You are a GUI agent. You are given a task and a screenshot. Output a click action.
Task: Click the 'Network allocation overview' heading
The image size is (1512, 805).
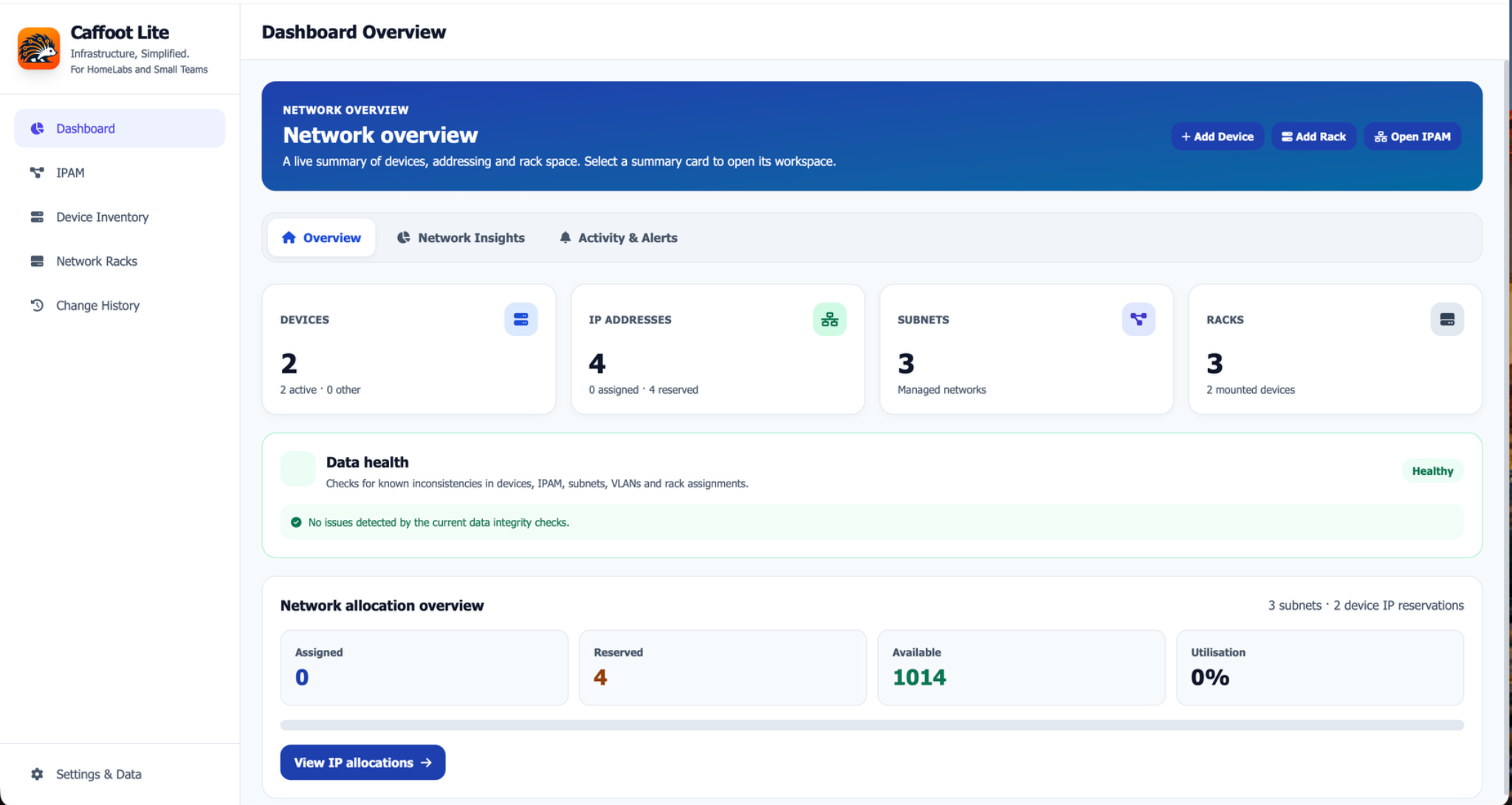pos(382,606)
